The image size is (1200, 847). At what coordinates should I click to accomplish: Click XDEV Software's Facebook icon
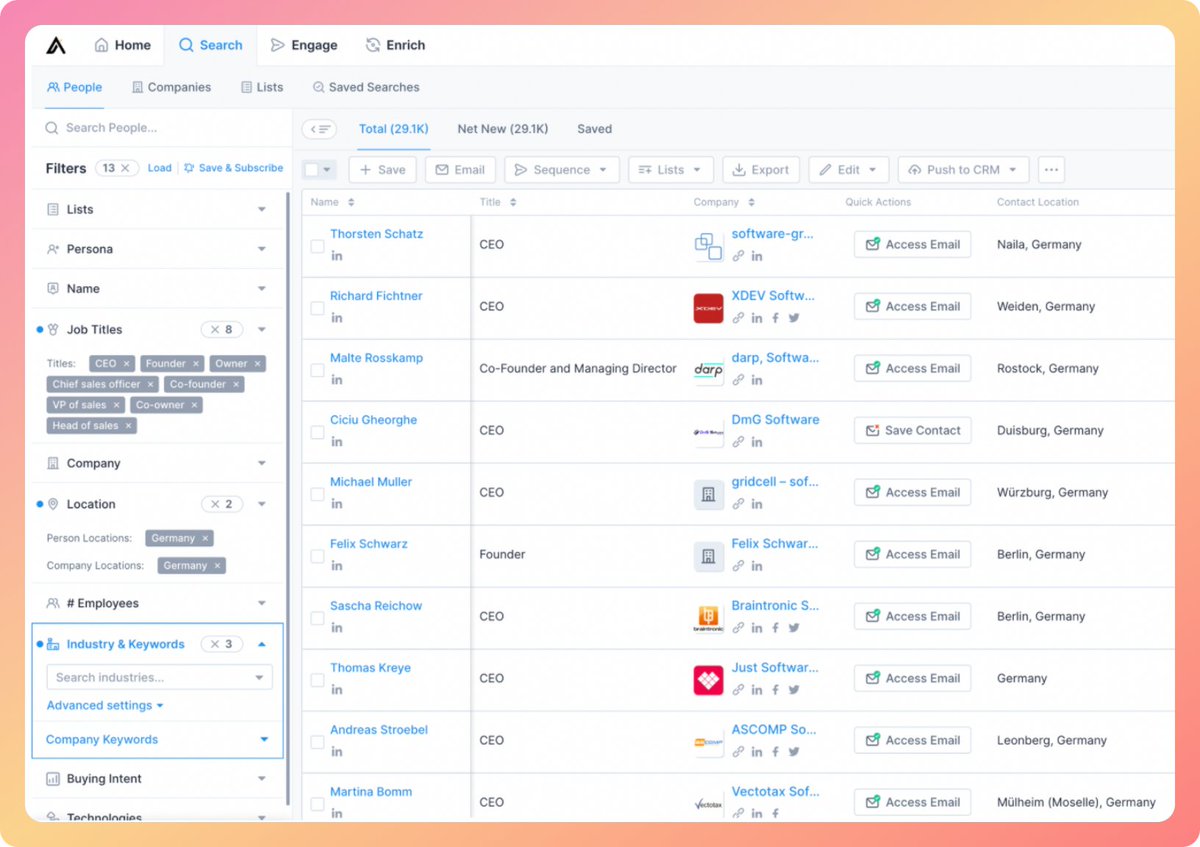(775, 318)
